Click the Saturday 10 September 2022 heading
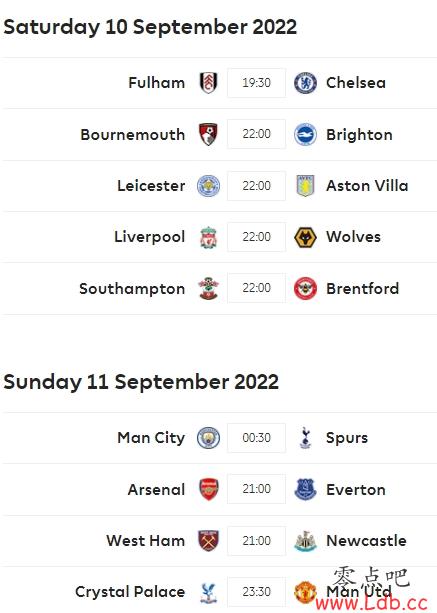This screenshot has height=613, width=437. point(150,27)
